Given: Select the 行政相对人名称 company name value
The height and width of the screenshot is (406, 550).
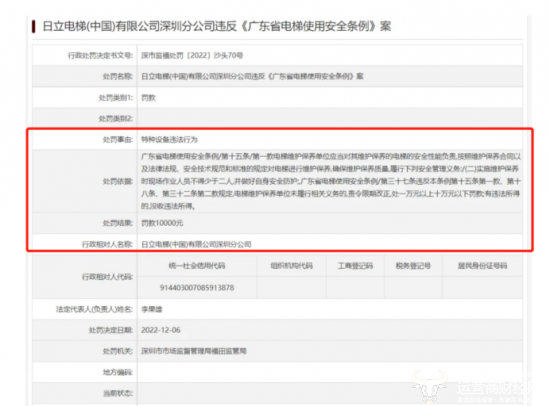Looking at the screenshot, I should 196,244.
